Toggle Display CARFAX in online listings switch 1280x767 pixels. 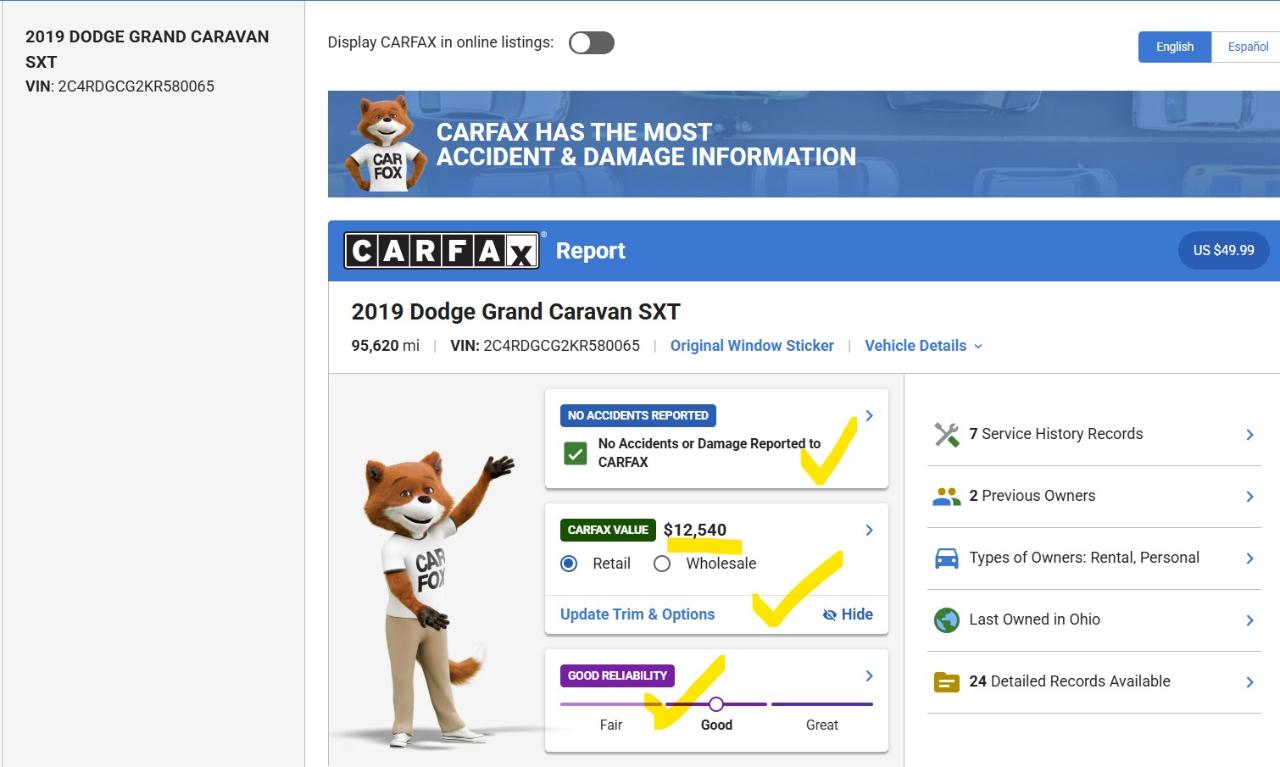[591, 43]
